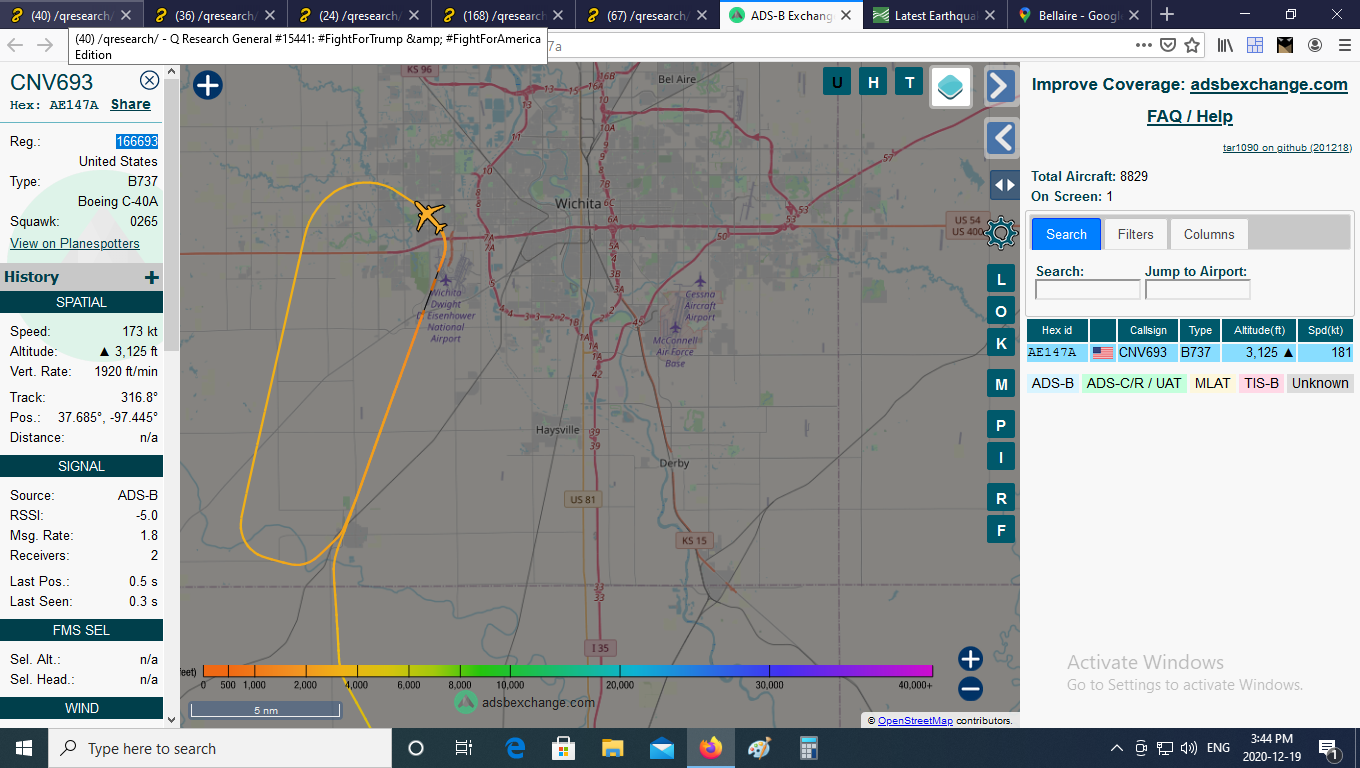Click the left arrow sidebar button

1001,137
